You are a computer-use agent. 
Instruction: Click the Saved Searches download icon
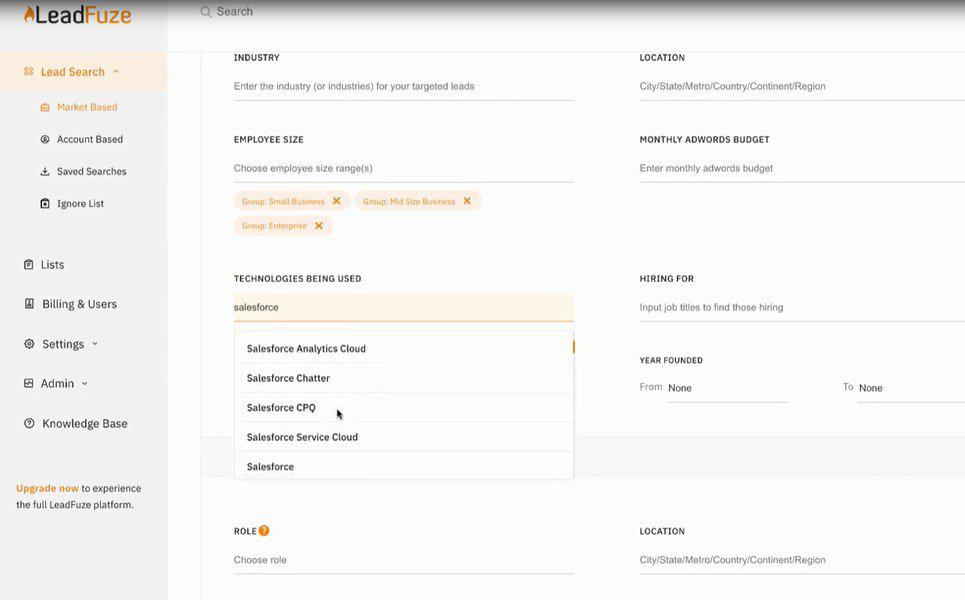45,171
